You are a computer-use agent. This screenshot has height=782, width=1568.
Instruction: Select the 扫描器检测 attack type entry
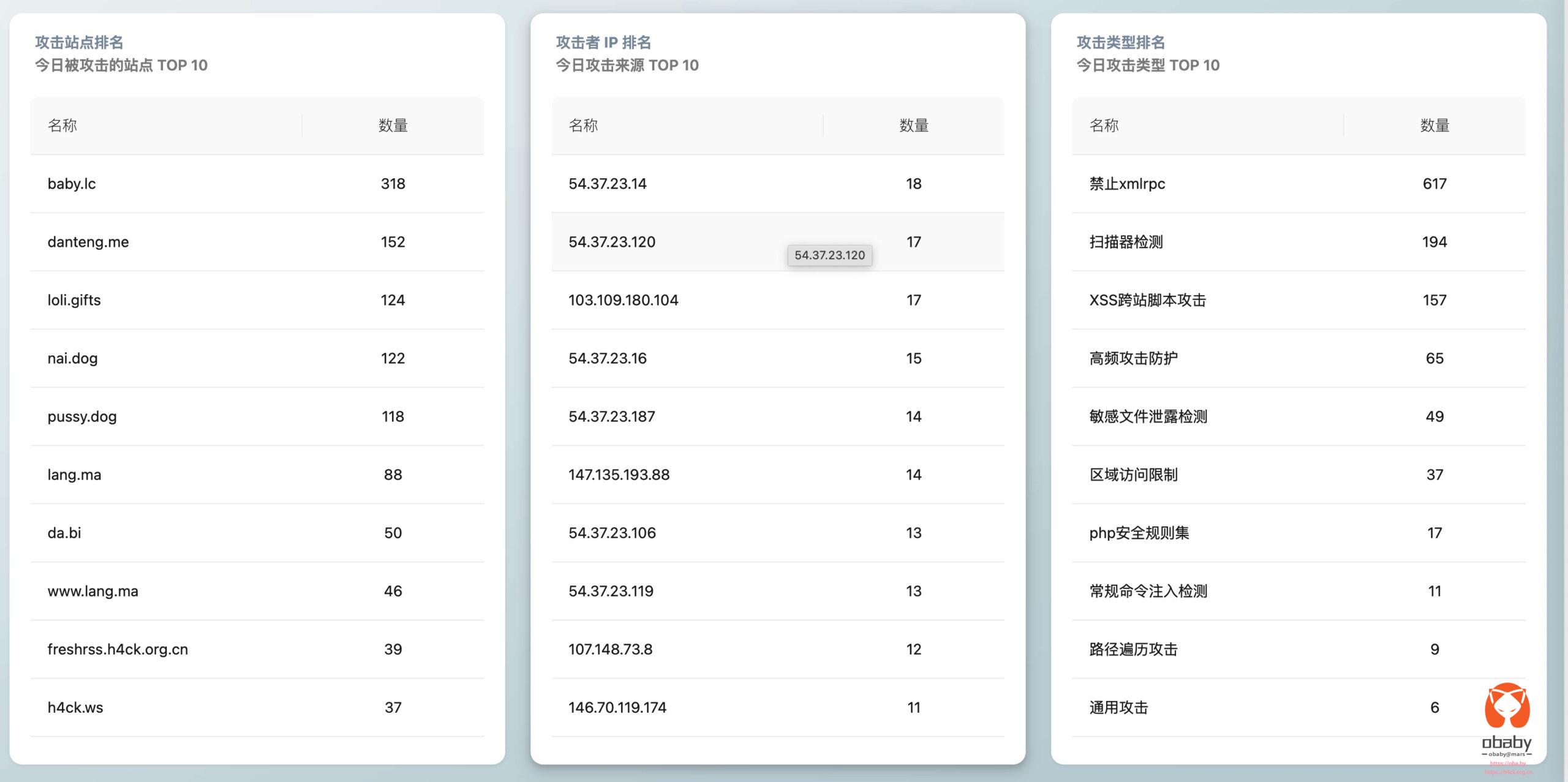click(x=1125, y=242)
